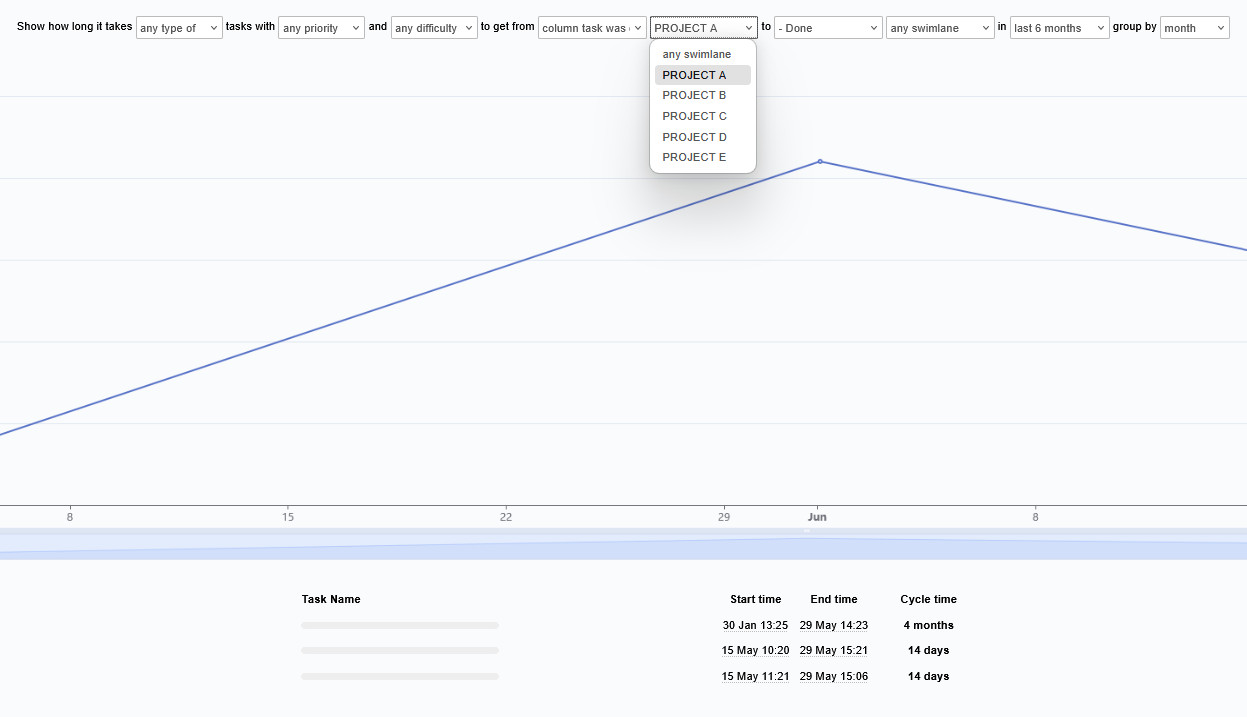Select PROJECT C from the swimlane list

694,116
